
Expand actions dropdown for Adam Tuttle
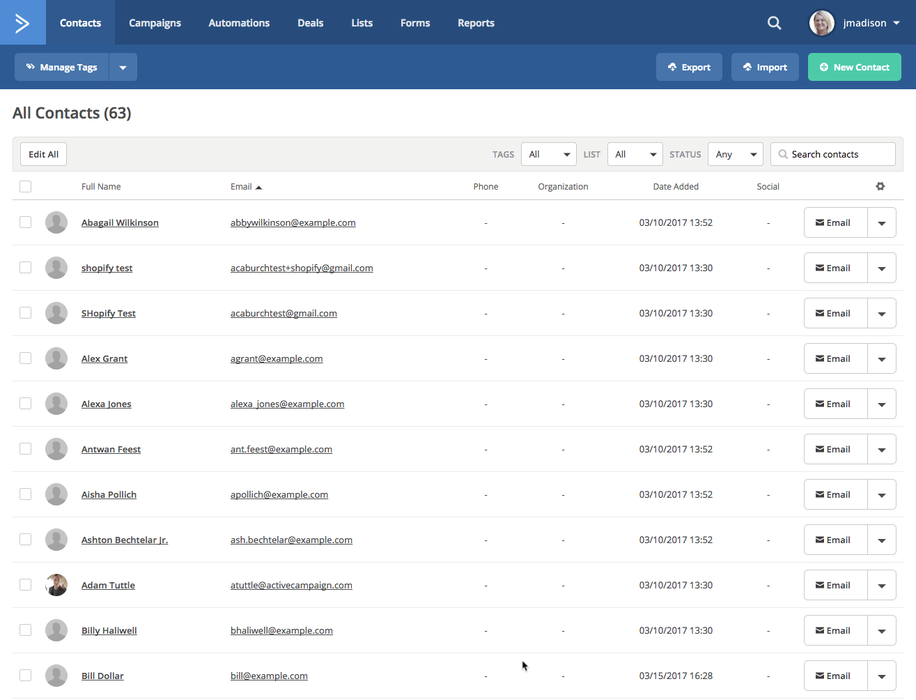(882, 585)
